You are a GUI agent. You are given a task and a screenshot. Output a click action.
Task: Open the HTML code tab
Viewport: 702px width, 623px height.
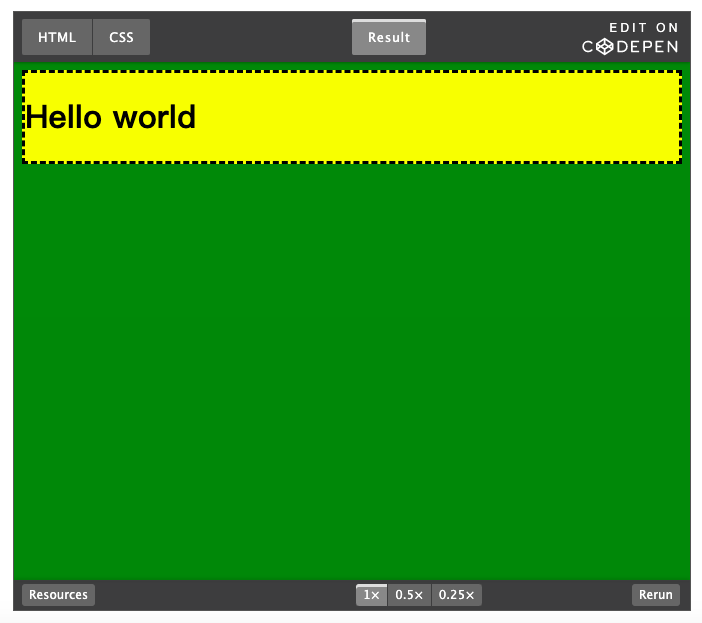click(57, 37)
